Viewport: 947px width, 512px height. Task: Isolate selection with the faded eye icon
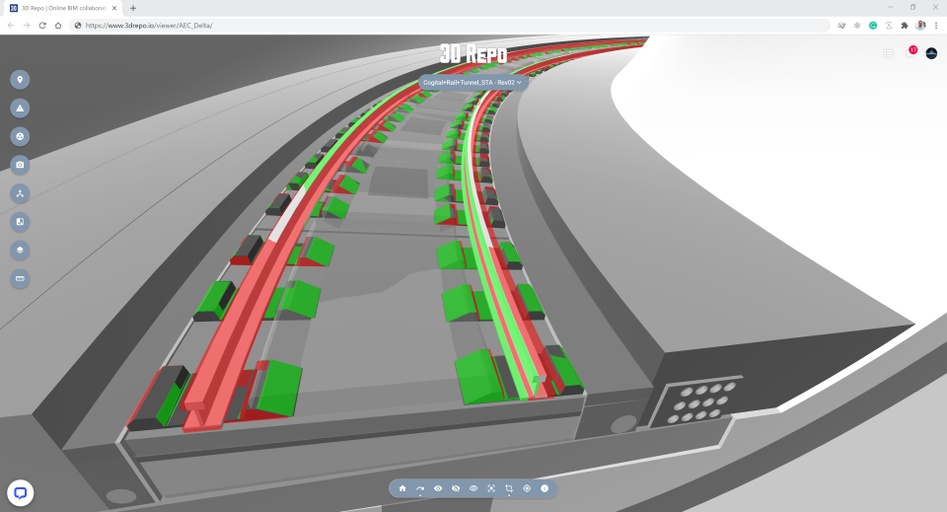coord(474,489)
